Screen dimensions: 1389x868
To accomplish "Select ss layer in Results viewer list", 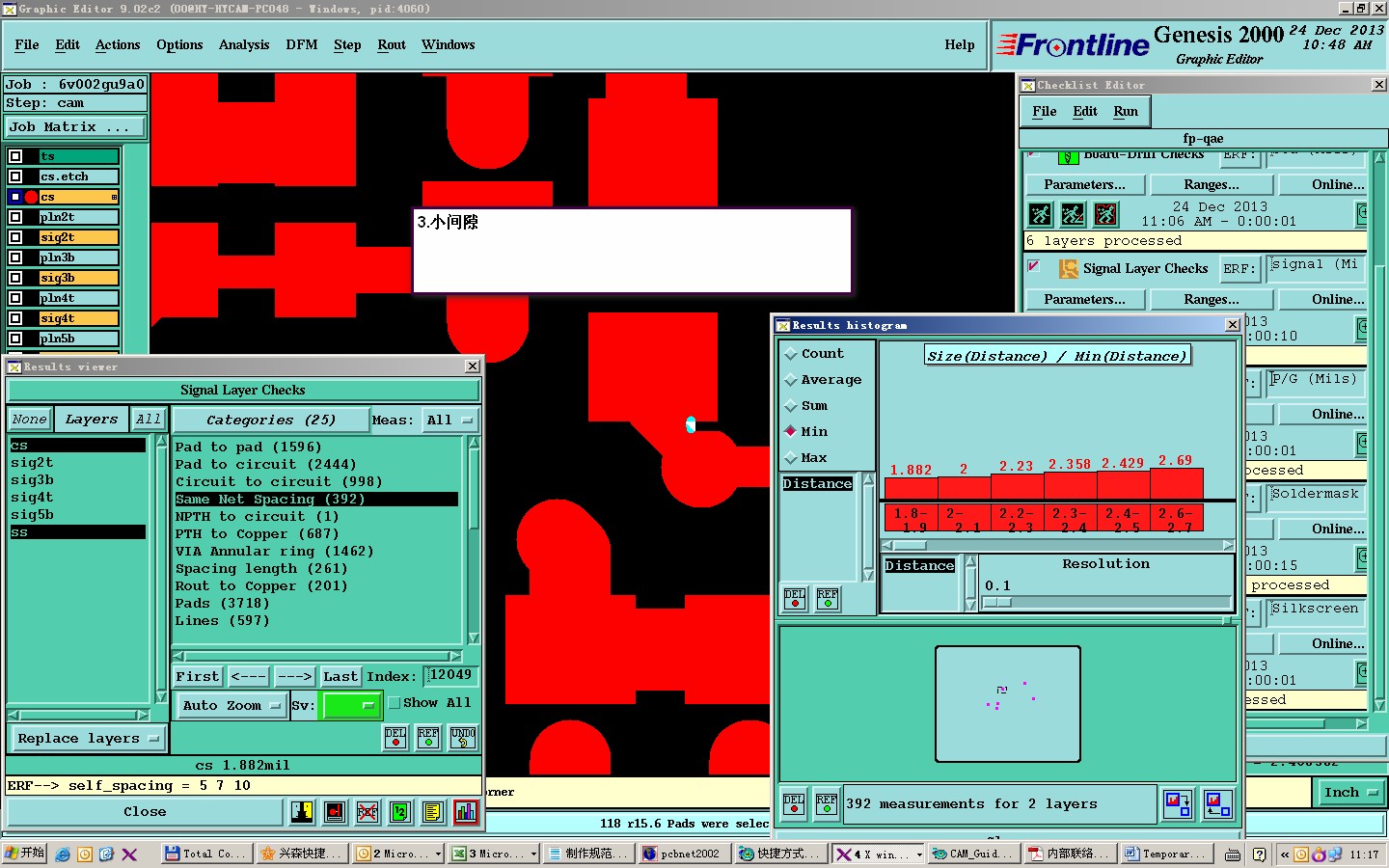I will 78,532.
